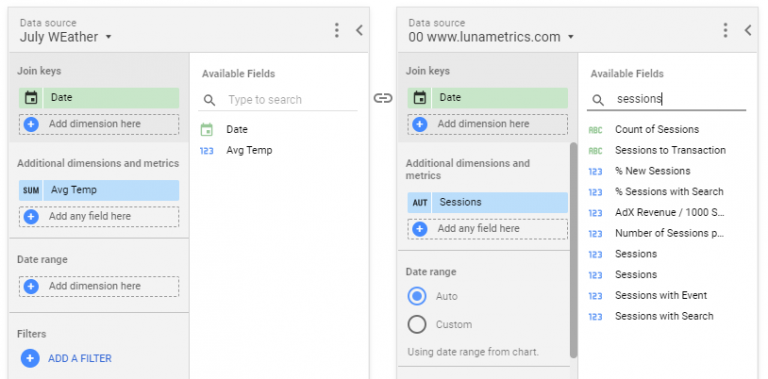Choose Sessions with Event from the available fields

(661, 295)
